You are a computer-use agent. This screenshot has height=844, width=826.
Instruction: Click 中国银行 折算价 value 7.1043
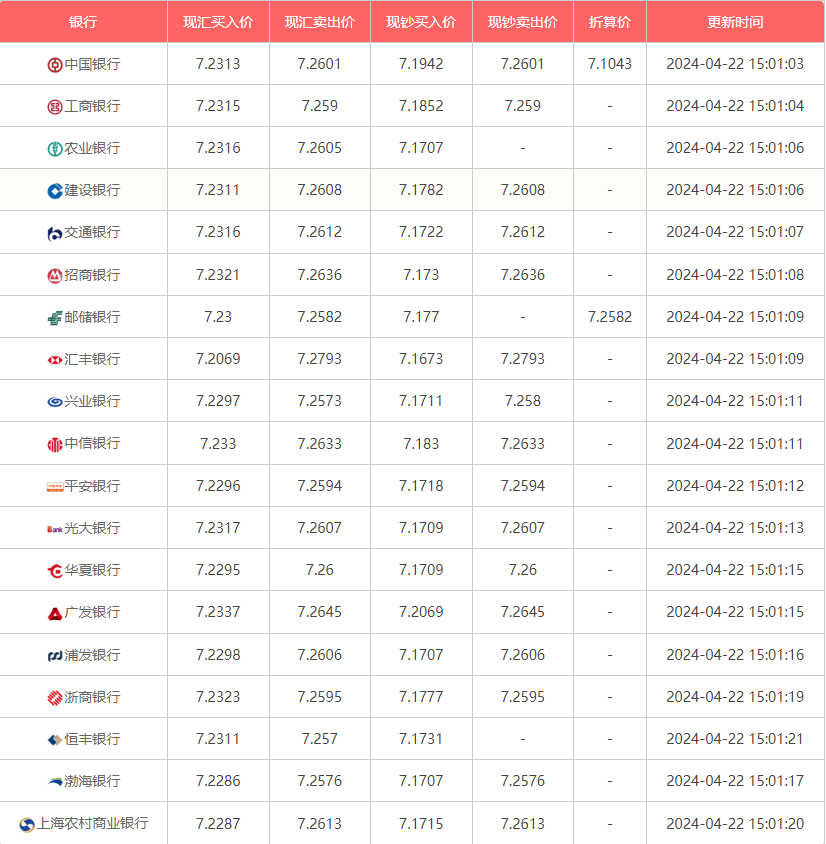609,64
